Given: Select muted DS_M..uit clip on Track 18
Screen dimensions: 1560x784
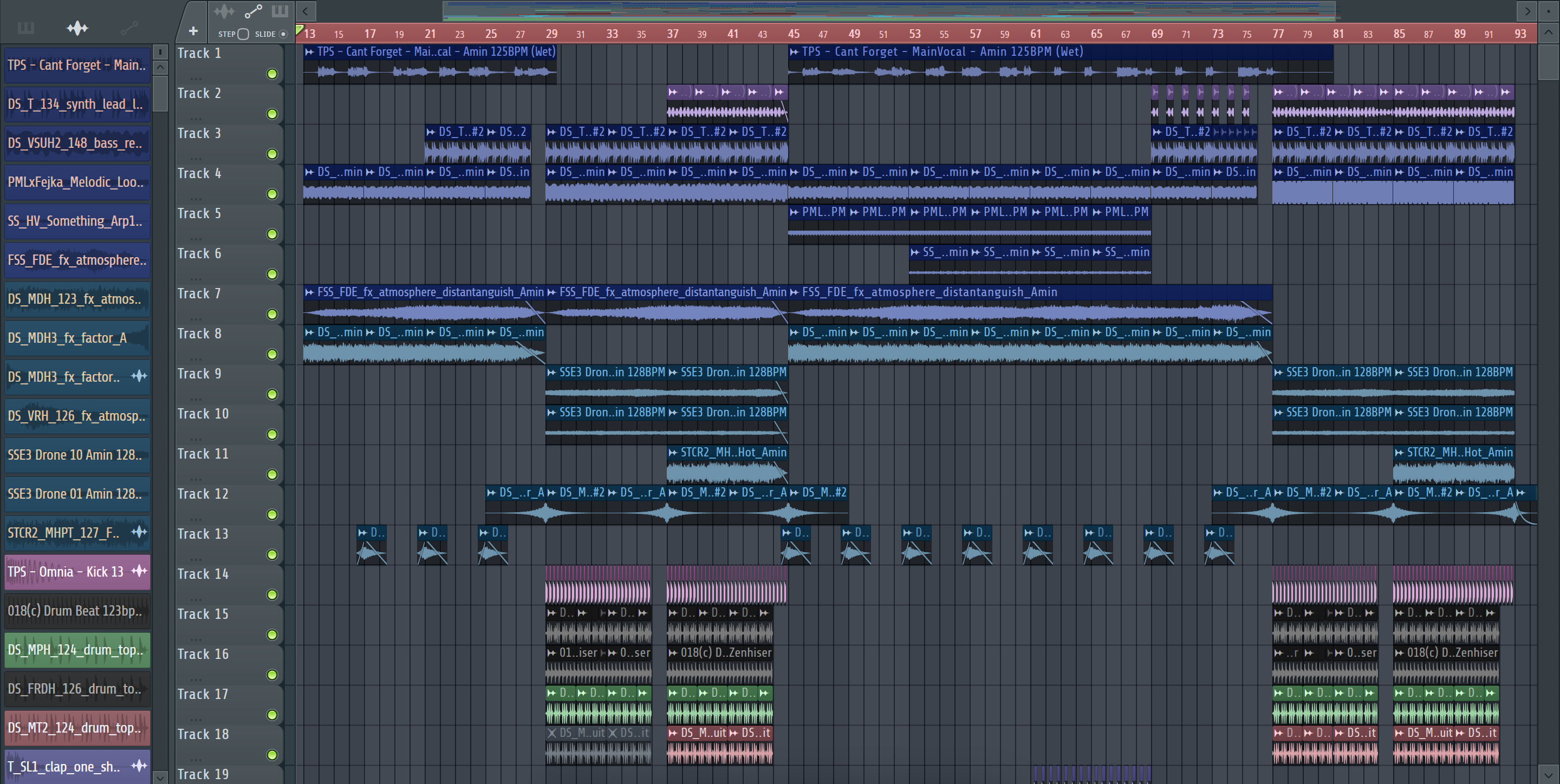Looking at the screenshot, I should (576, 744).
